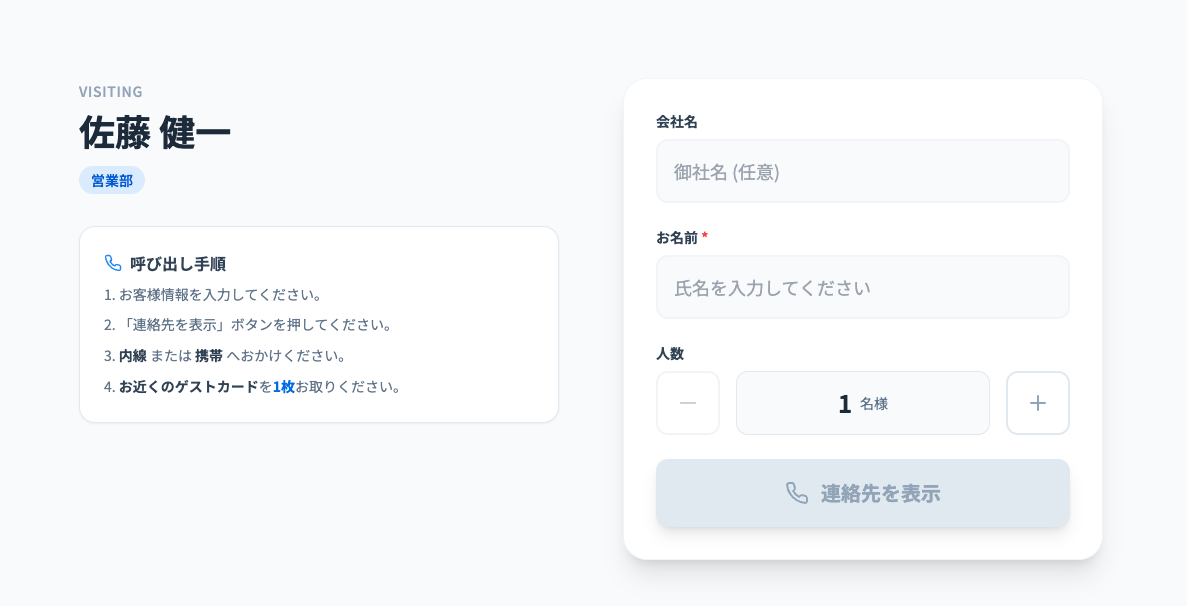The image size is (1187, 606).
Task: Click the 会社名 field label
Action: click(x=677, y=121)
